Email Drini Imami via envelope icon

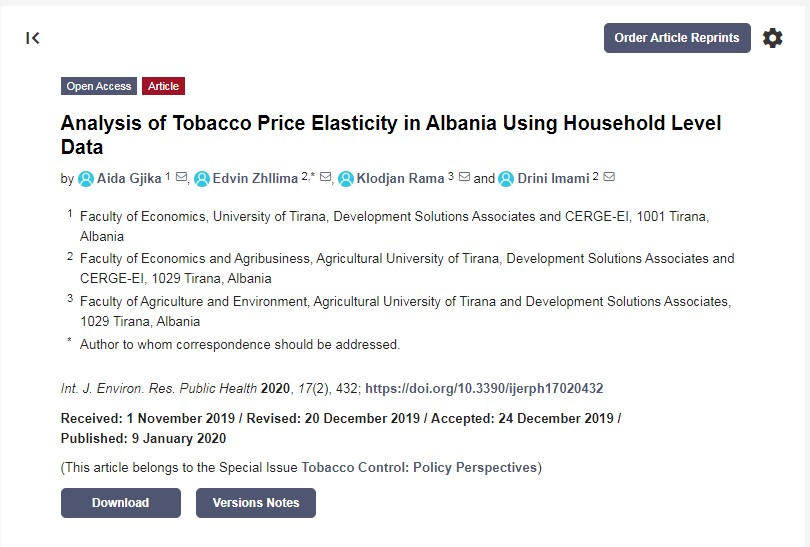(609, 178)
